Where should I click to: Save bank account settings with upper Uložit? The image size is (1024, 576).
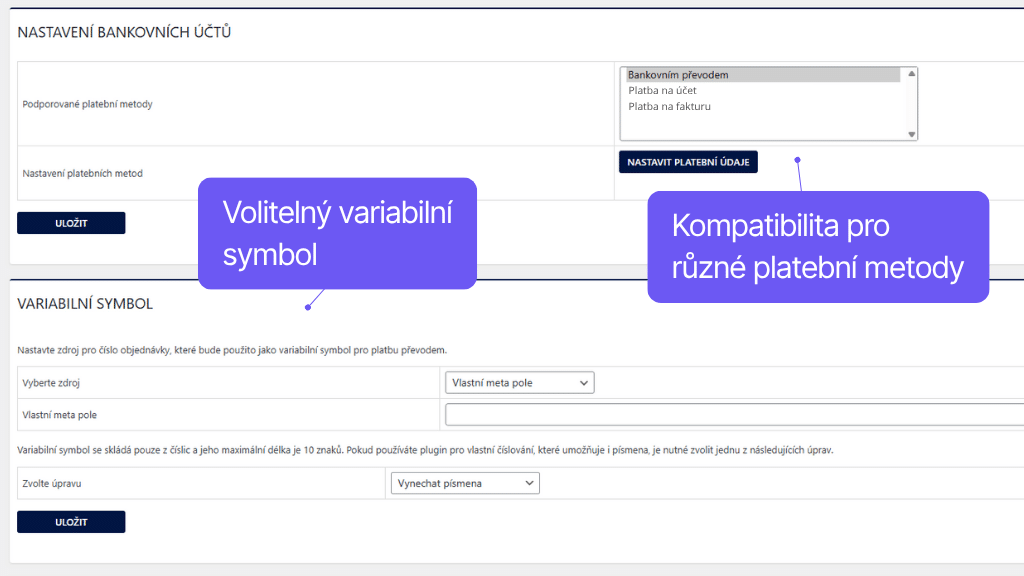71,223
